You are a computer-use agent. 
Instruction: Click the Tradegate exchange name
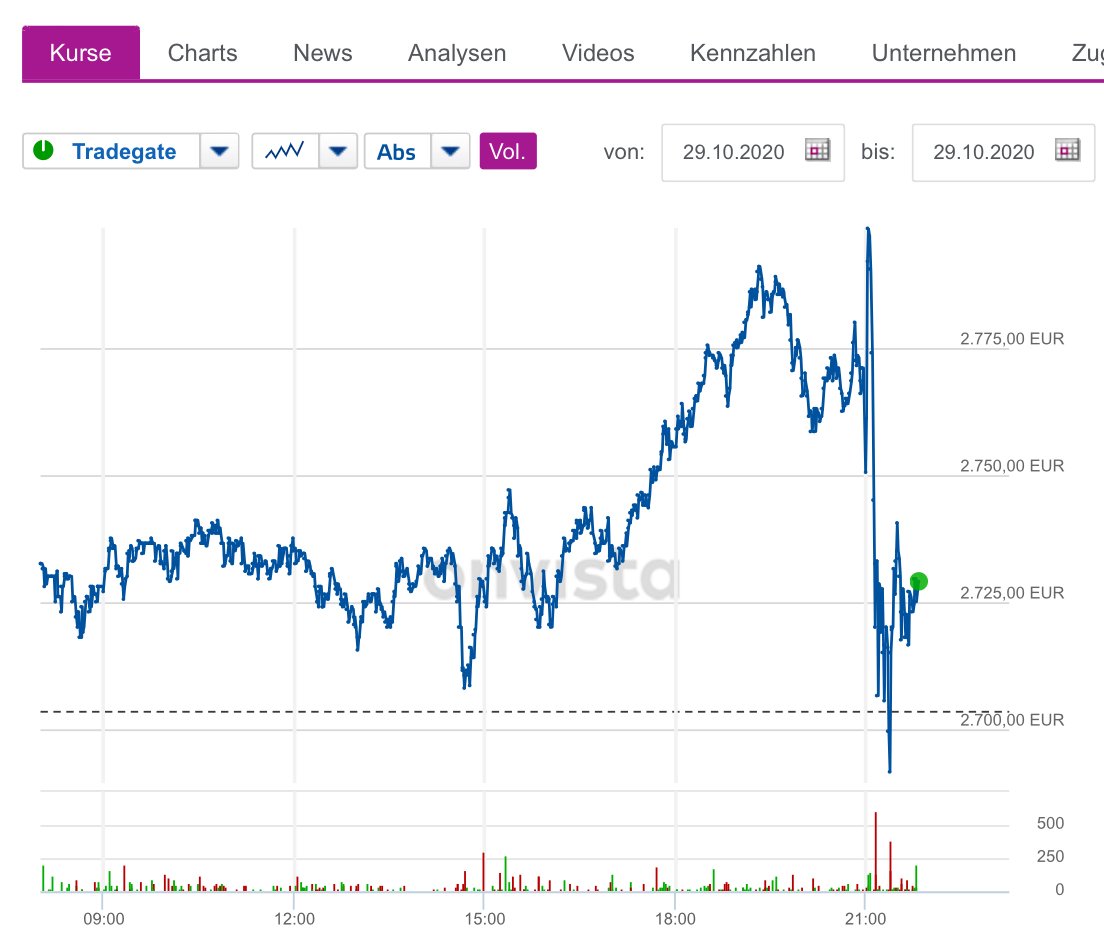pyautogui.click(x=124, y=152)
